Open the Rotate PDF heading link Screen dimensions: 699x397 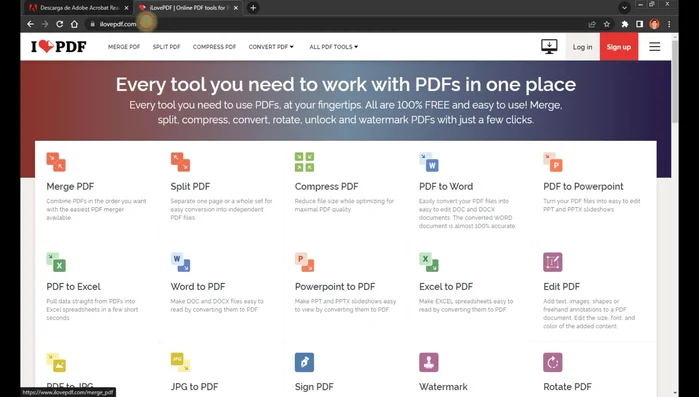567,387
